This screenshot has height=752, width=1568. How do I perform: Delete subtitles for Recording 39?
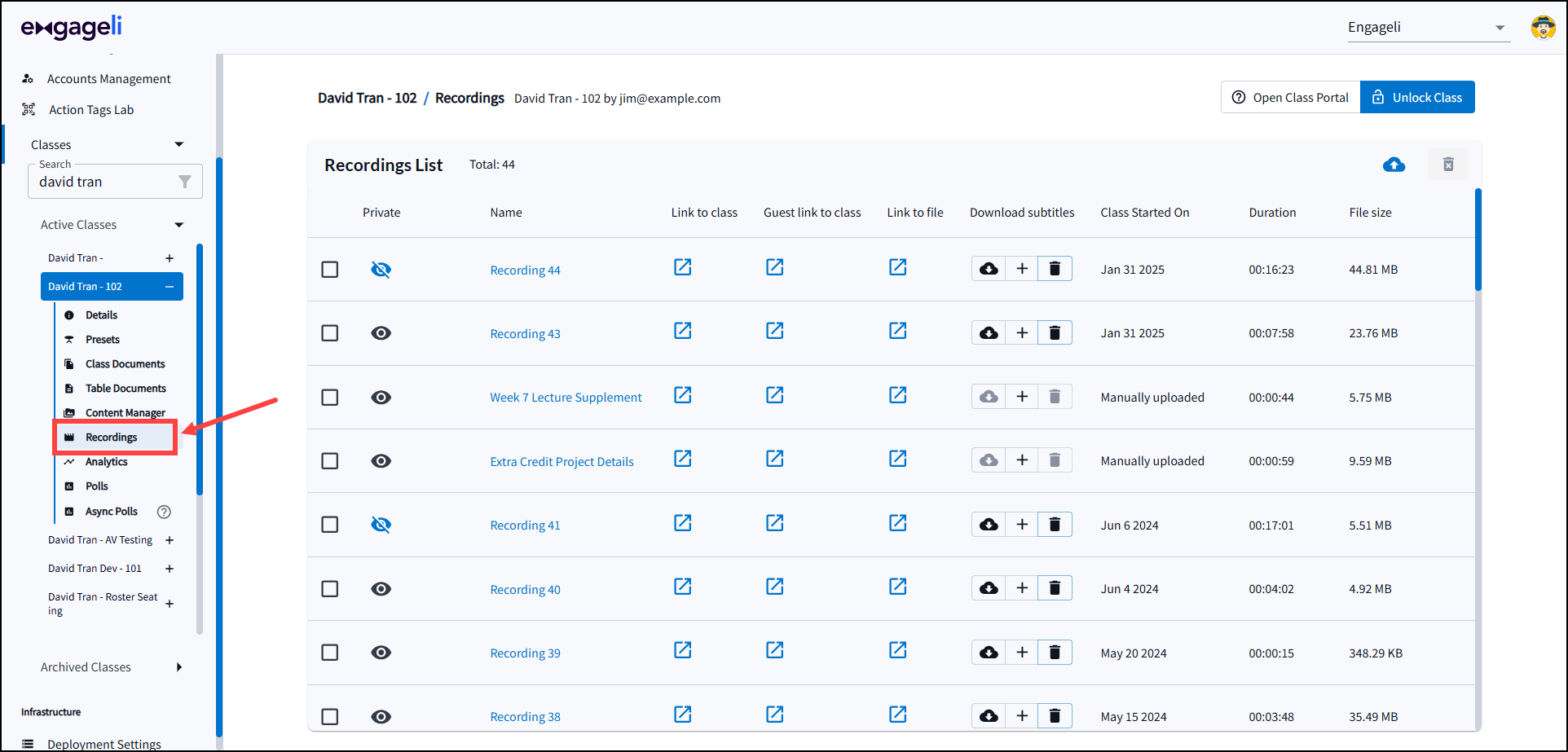(x=1055, y=653)
